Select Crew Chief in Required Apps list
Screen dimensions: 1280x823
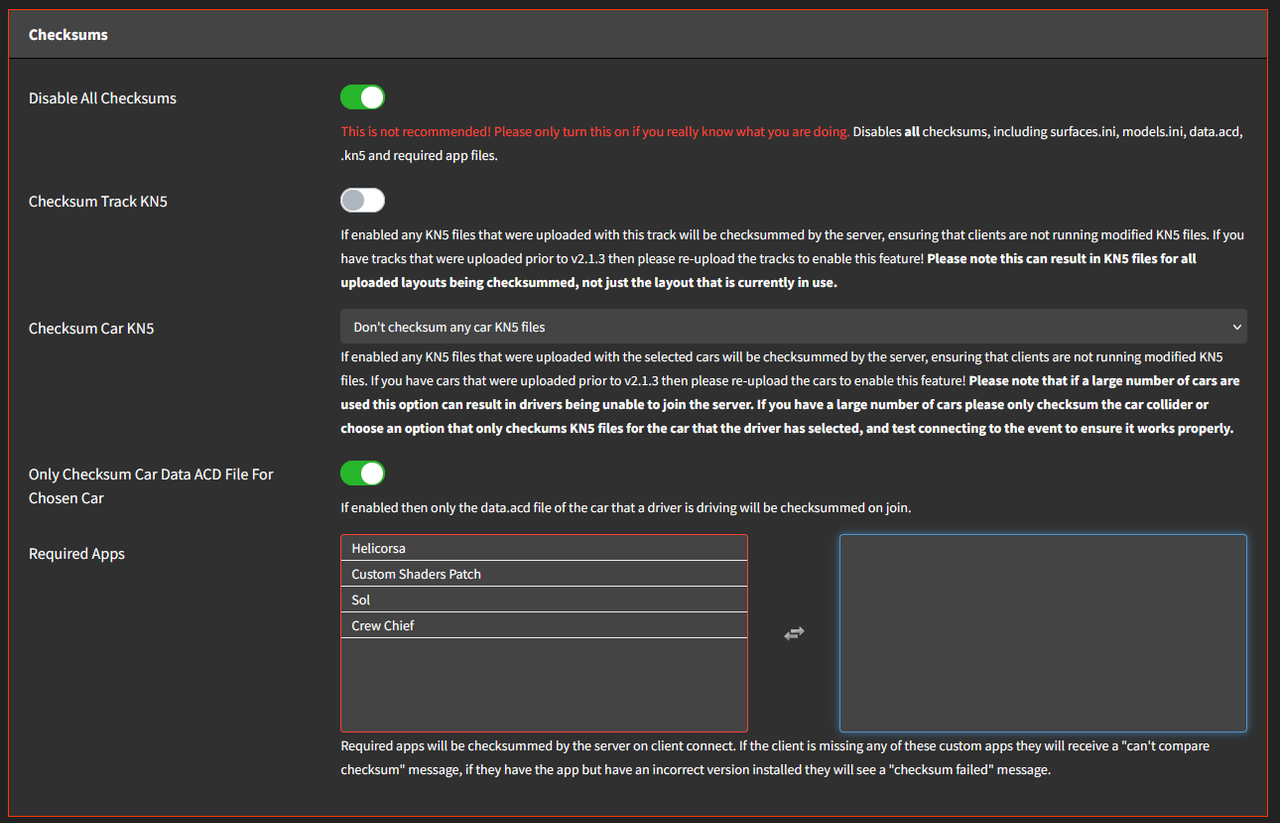click(544, 625)
